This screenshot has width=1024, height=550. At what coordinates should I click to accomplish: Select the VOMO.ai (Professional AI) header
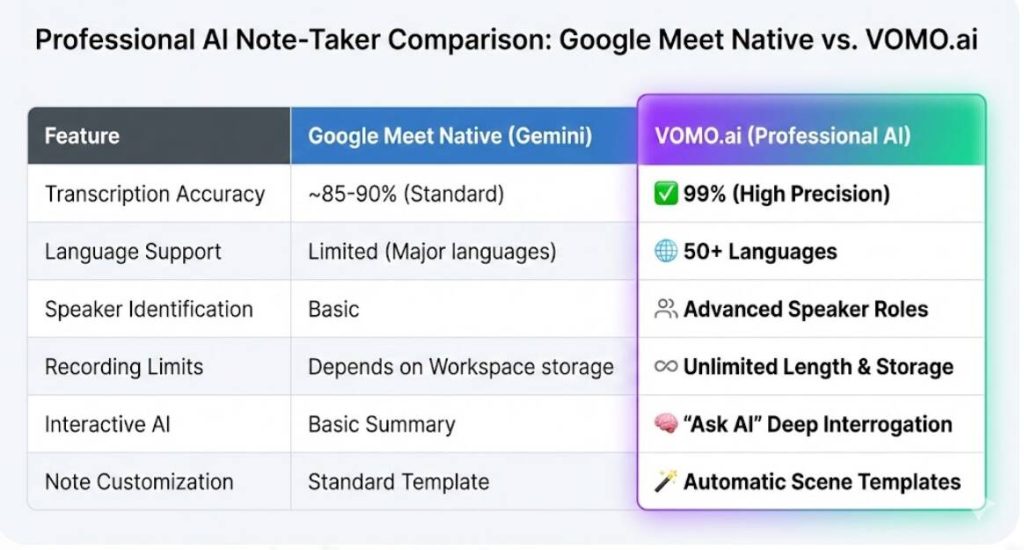tap(783, 136)
